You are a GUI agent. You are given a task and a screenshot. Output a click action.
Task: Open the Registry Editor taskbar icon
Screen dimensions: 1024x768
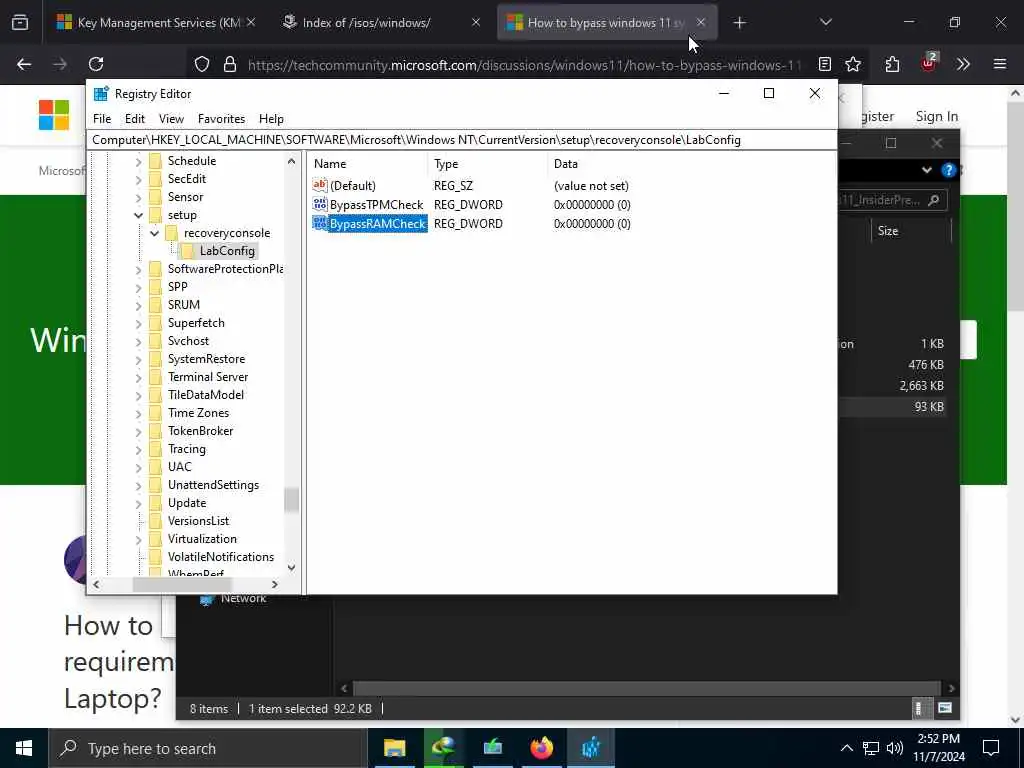pos(590,748)
